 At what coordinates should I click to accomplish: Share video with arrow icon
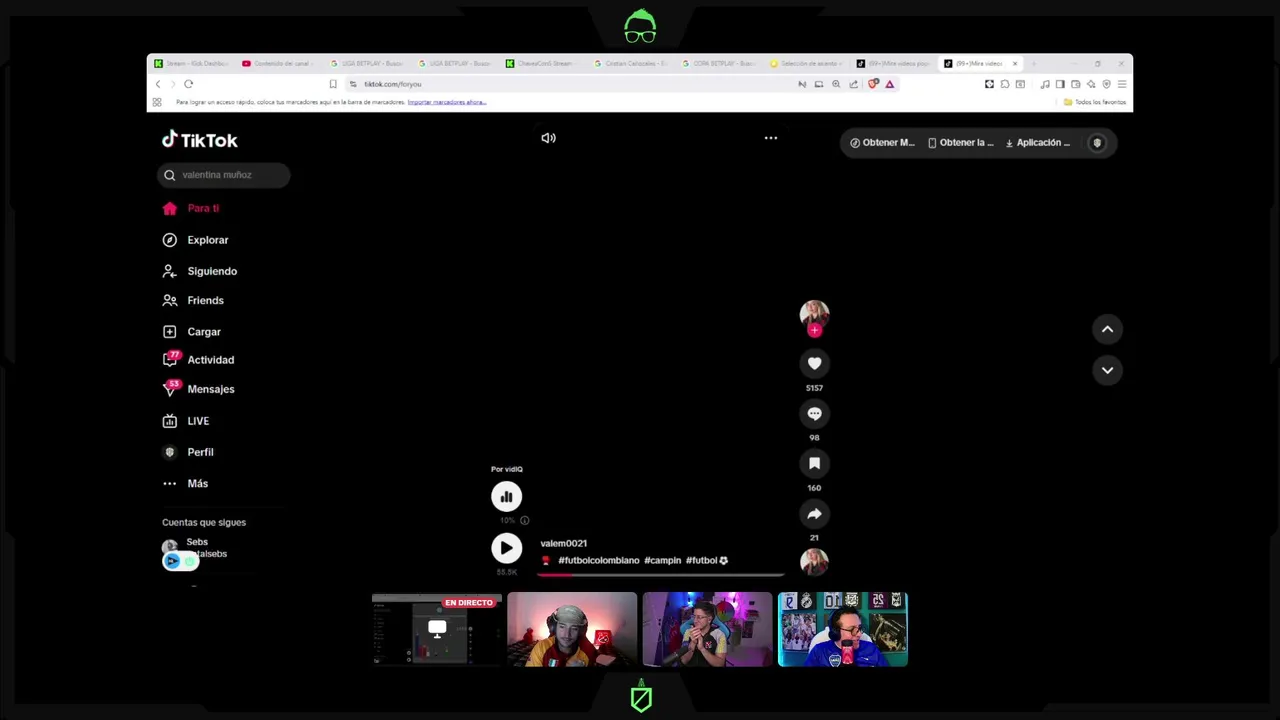point(814,513)
